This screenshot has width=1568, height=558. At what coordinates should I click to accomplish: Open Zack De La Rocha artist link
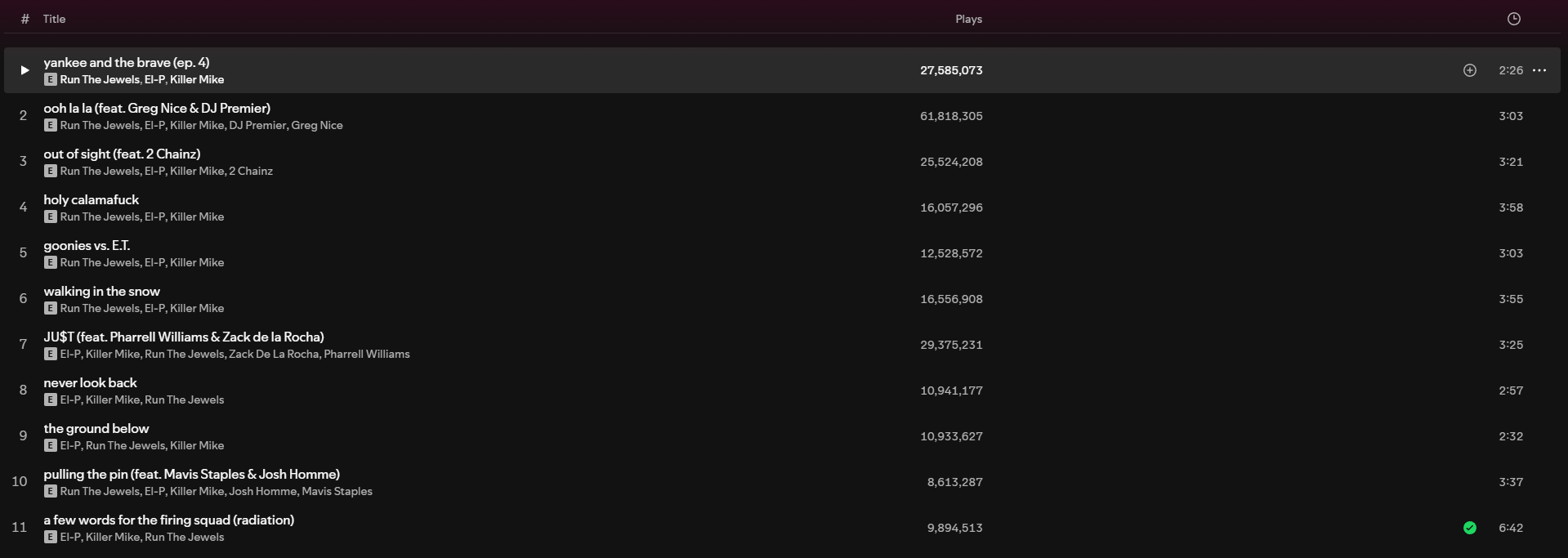(x=274, y=354)
